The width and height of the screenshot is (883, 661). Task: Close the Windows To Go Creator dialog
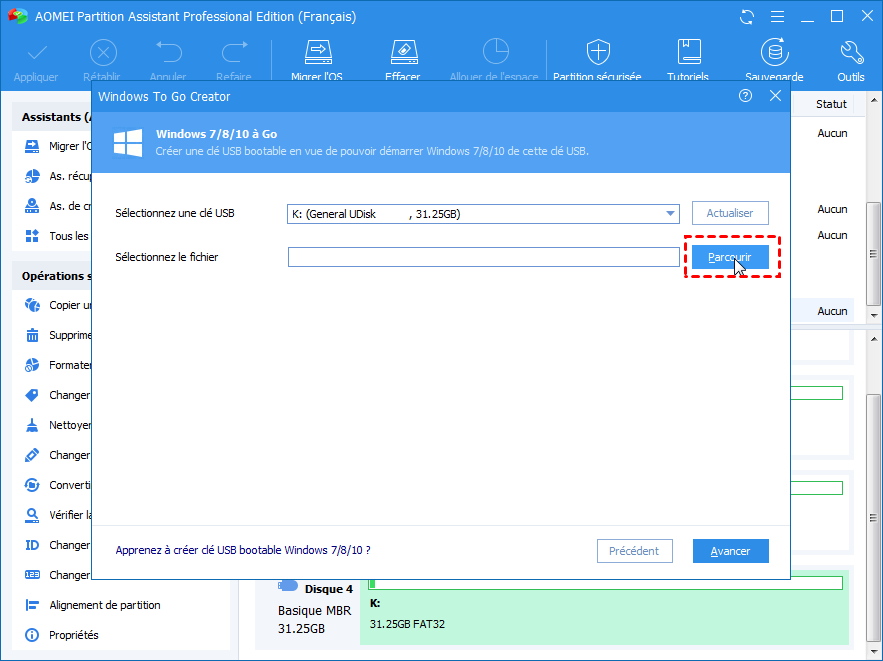click(x=775, y=96)
